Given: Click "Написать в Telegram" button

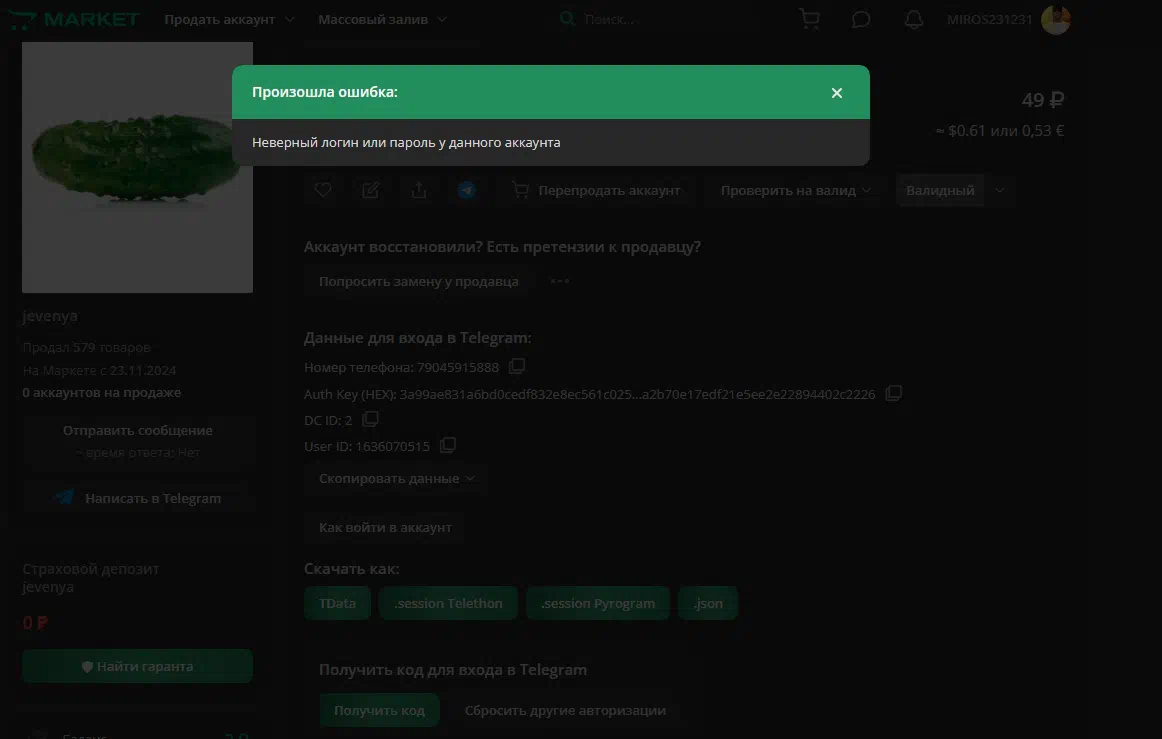Looking at the screenshot, I should tap(138, 498).
